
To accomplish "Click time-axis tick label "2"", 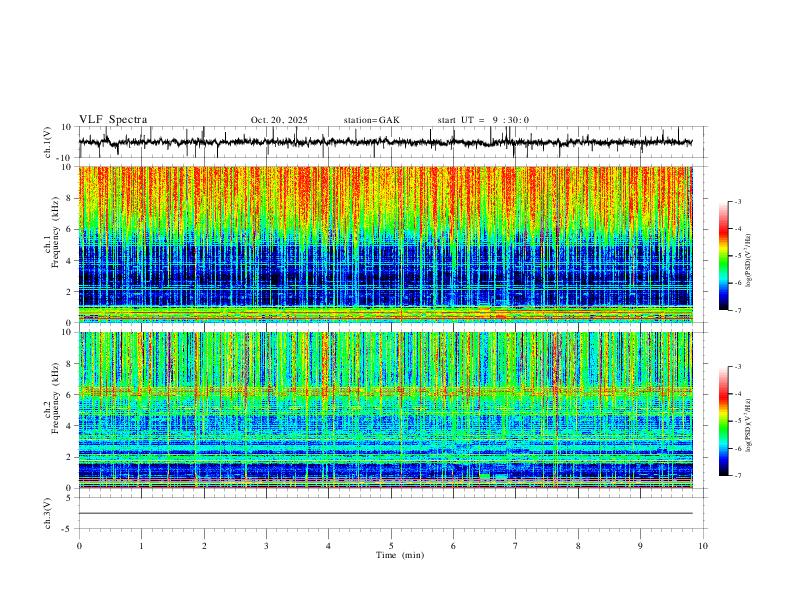I will [x=204, y=546].
